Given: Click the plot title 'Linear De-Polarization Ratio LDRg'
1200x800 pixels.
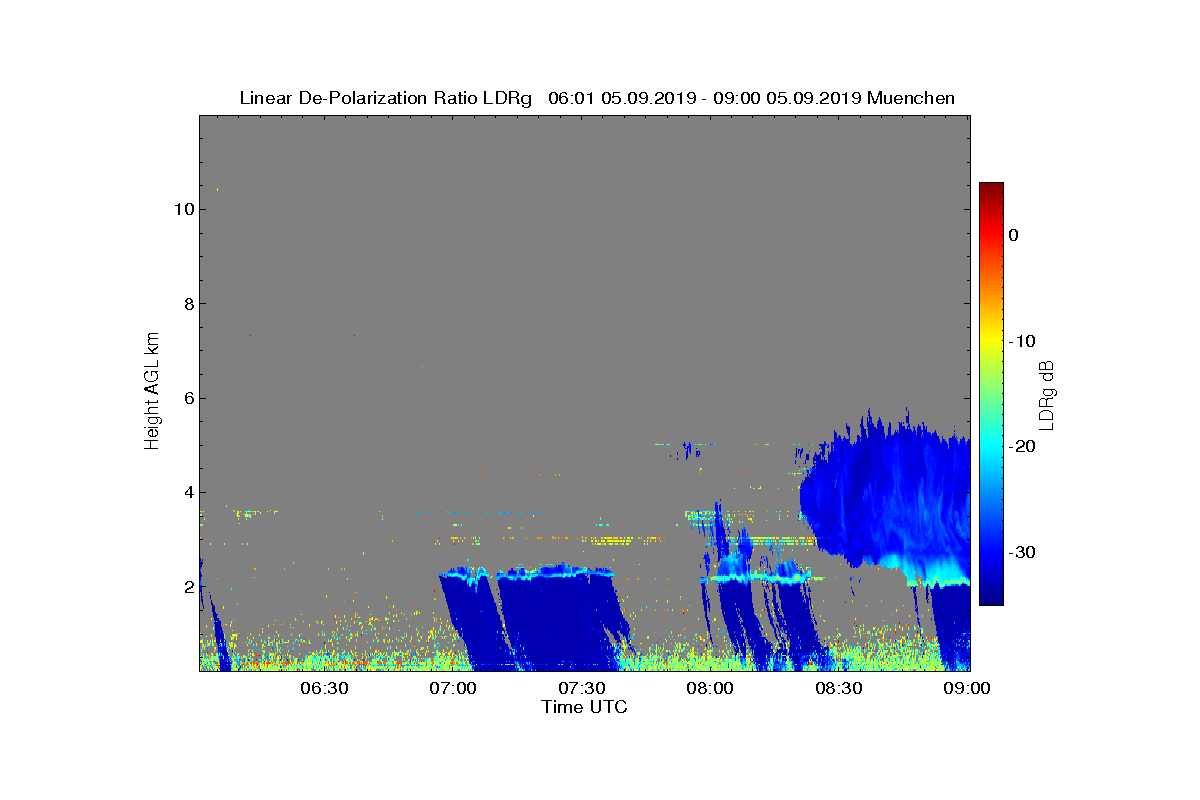Looking at the screenshot, I should [386, 98].
